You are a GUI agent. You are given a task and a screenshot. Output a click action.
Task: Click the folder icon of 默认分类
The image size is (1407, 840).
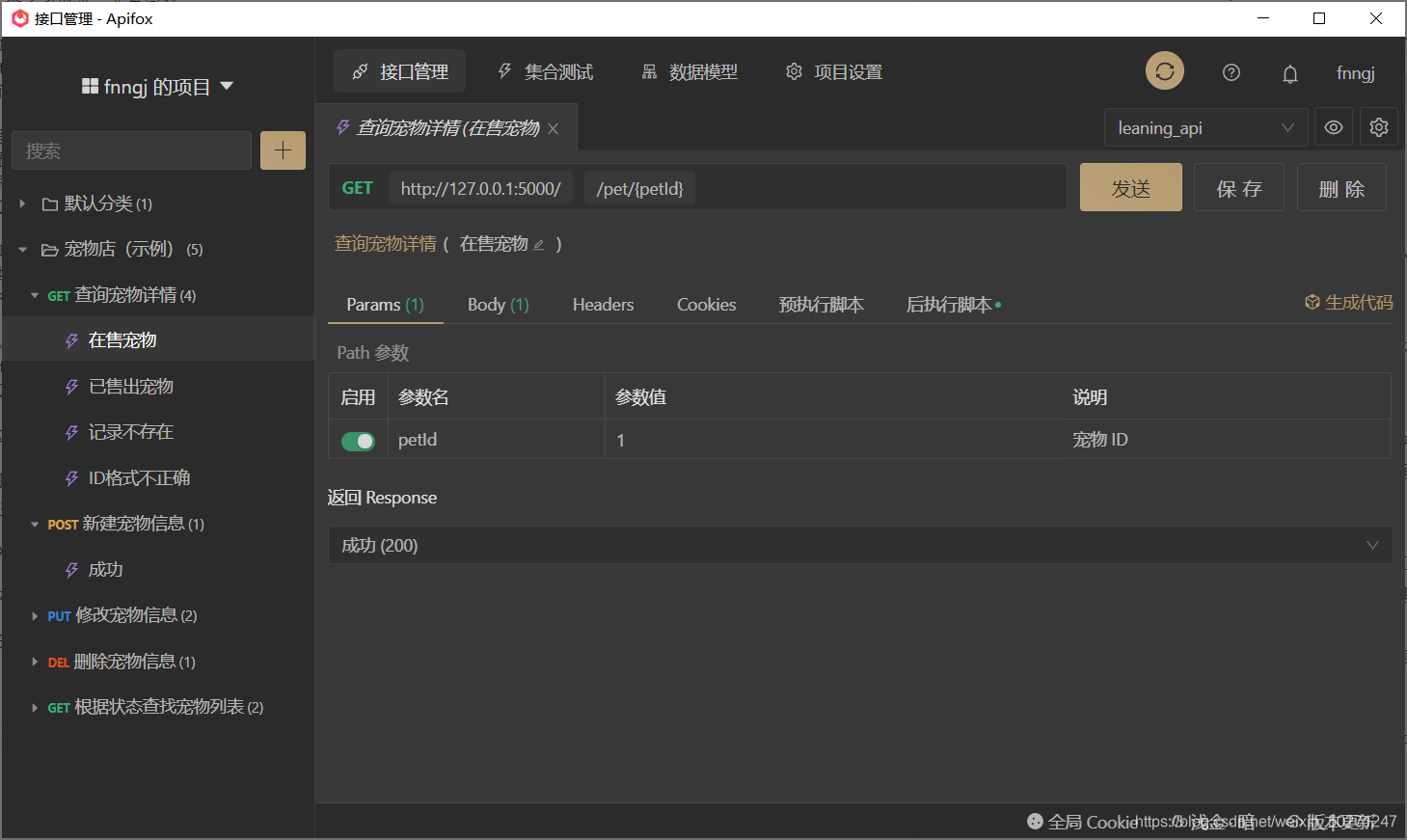click(x=50, y=203)
